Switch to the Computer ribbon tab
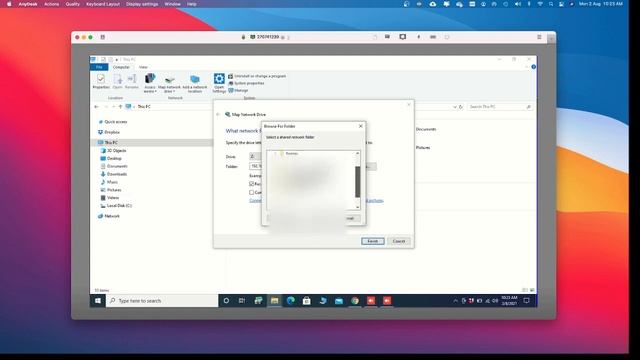This screenshot has height=360, width=640. tap(121, 67)
